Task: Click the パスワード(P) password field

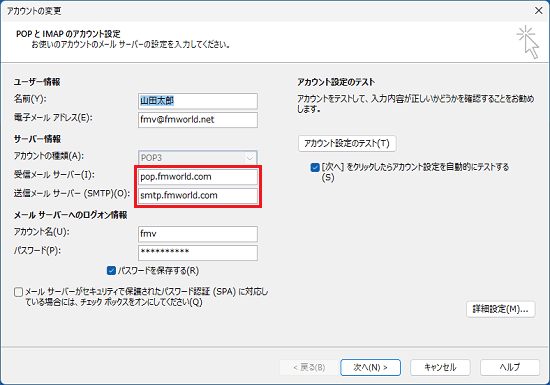Action: [198, 252]
